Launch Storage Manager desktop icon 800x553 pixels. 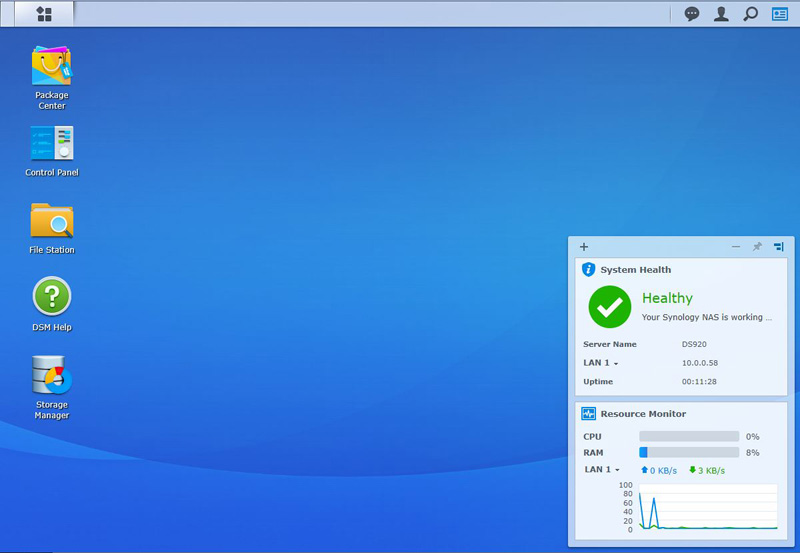[52, 387]
